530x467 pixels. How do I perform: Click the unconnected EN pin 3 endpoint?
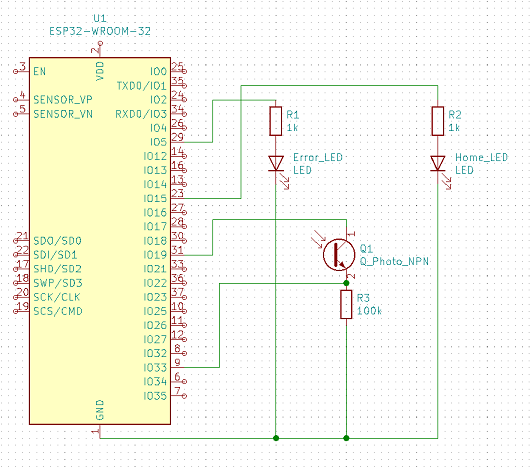pyautogui.click(x=15, y=71)
